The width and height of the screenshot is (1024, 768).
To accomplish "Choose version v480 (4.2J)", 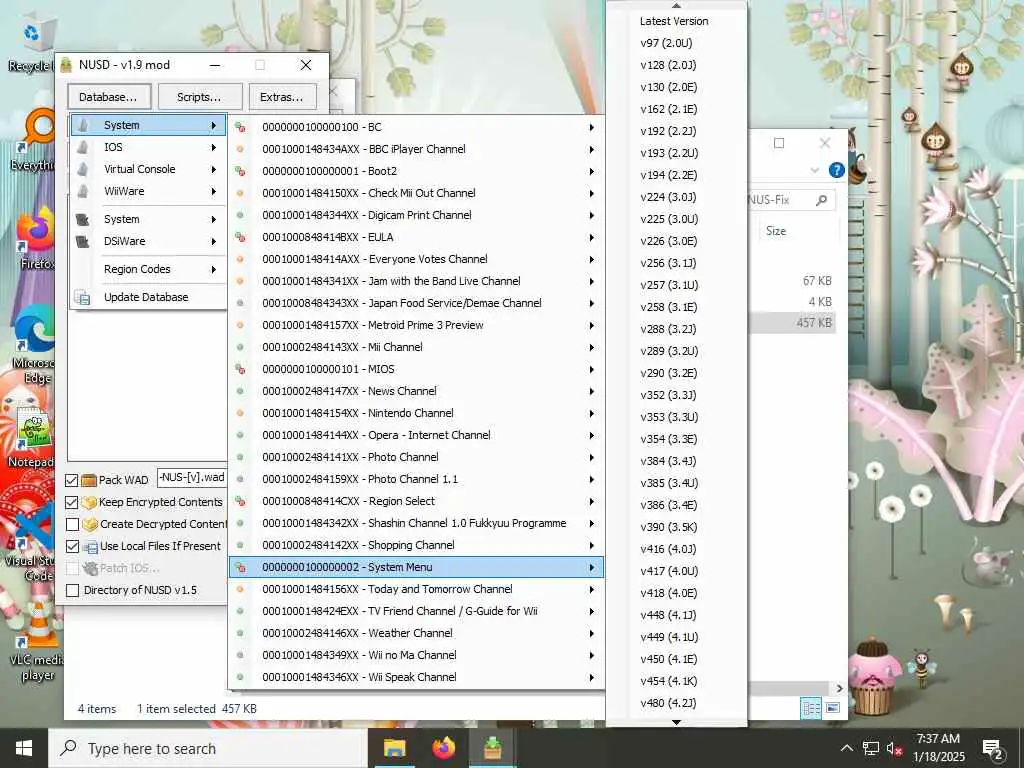I will tap(677, 703).
